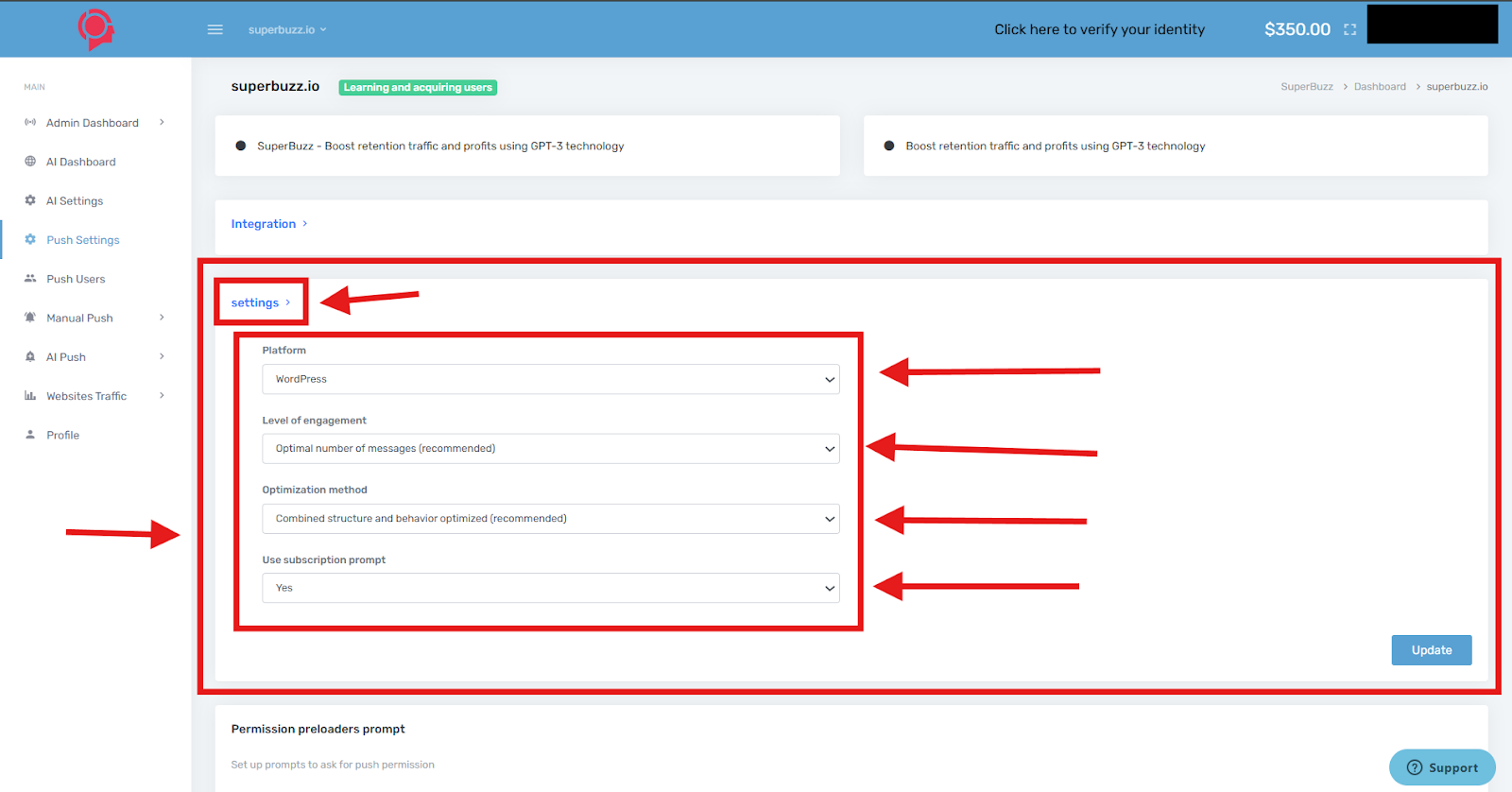Click the fullscreen icon next to balance
The height and width of the screenshot is (792, 1512).
point(1349,29)
